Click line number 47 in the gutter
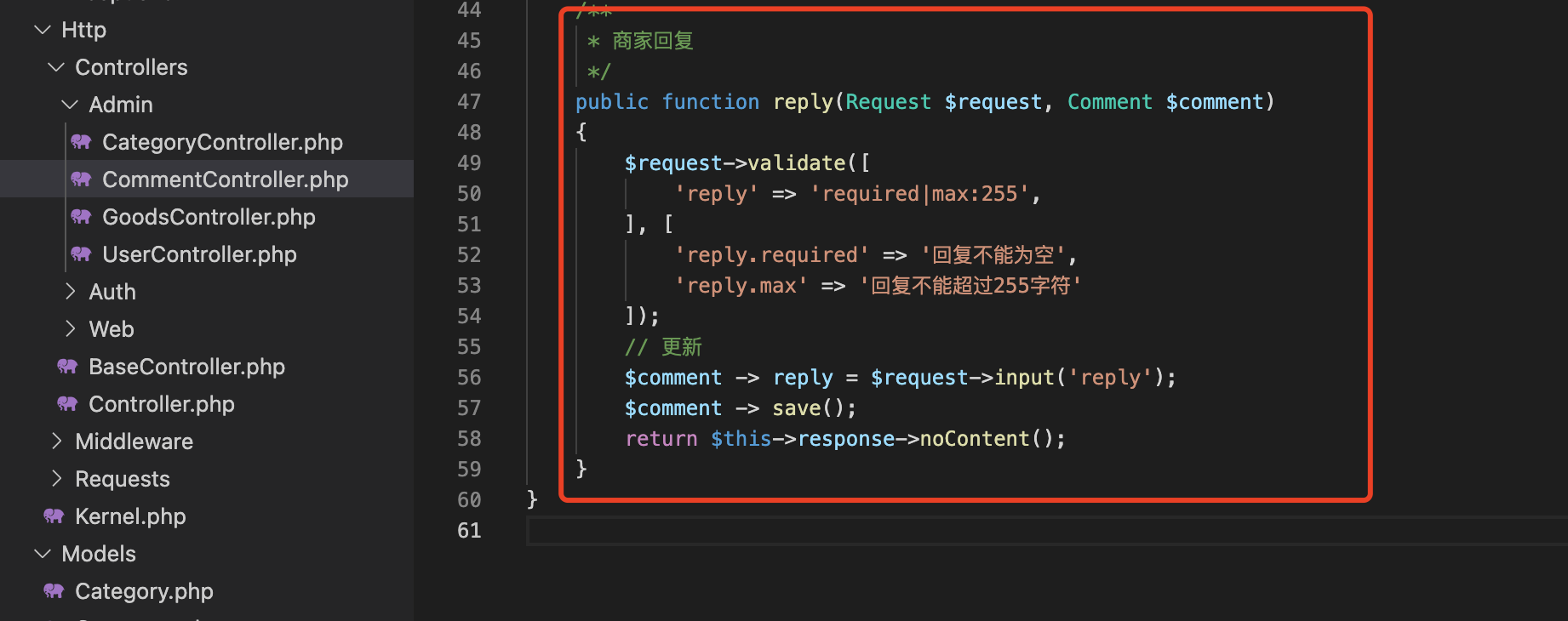Screen dimensions: 1568x621 point(469,102)
